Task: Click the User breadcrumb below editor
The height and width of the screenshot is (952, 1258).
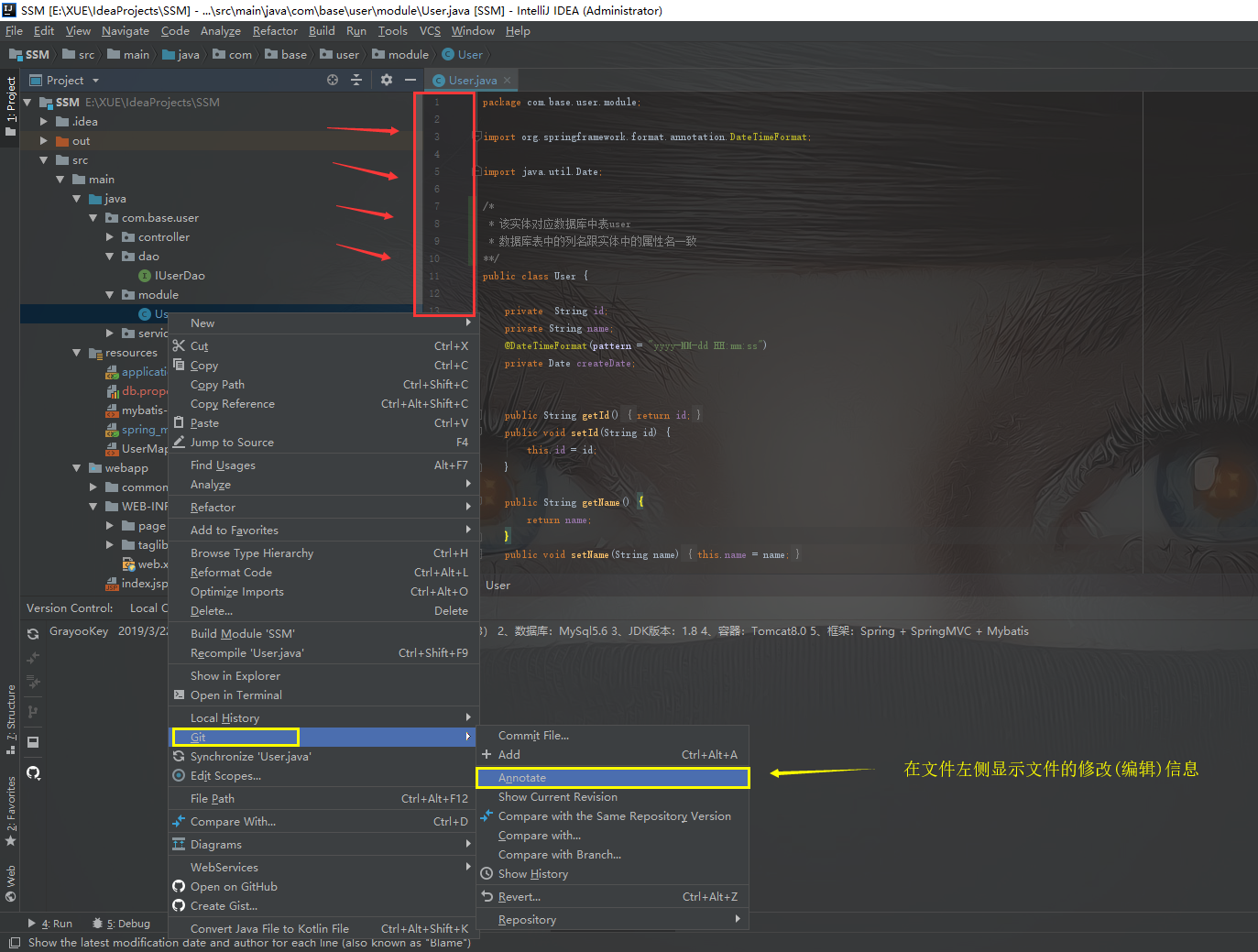Action: [x=498, y=585]
